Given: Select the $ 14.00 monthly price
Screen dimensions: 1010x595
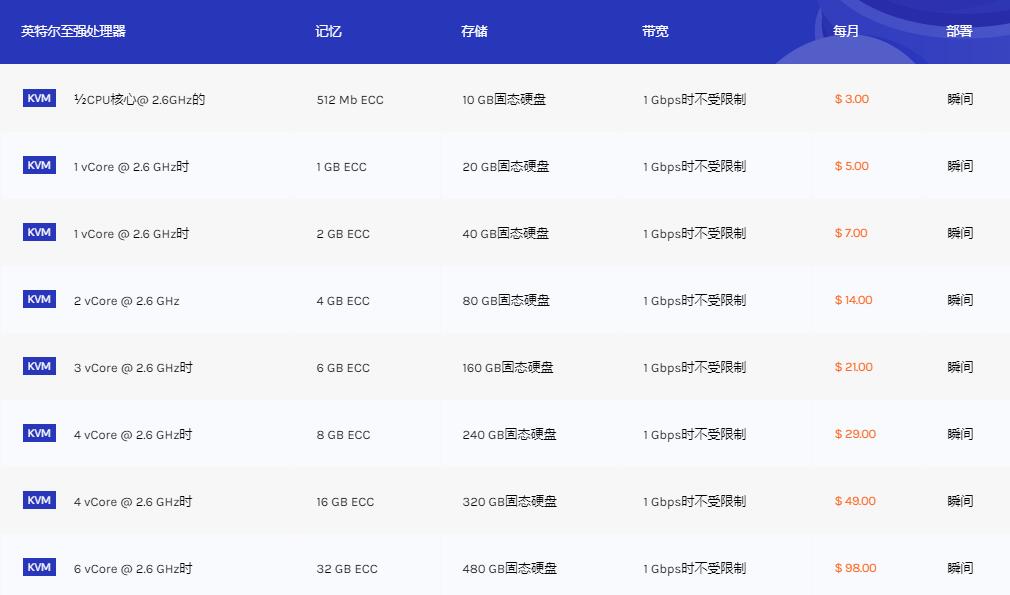Looking at the screenshot, I should (x=853, y=300).
